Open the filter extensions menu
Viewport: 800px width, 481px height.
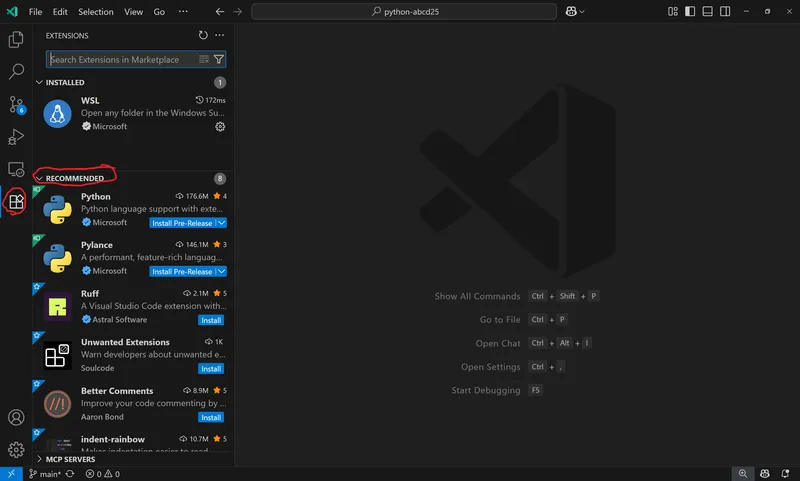(x=219, y=59)
